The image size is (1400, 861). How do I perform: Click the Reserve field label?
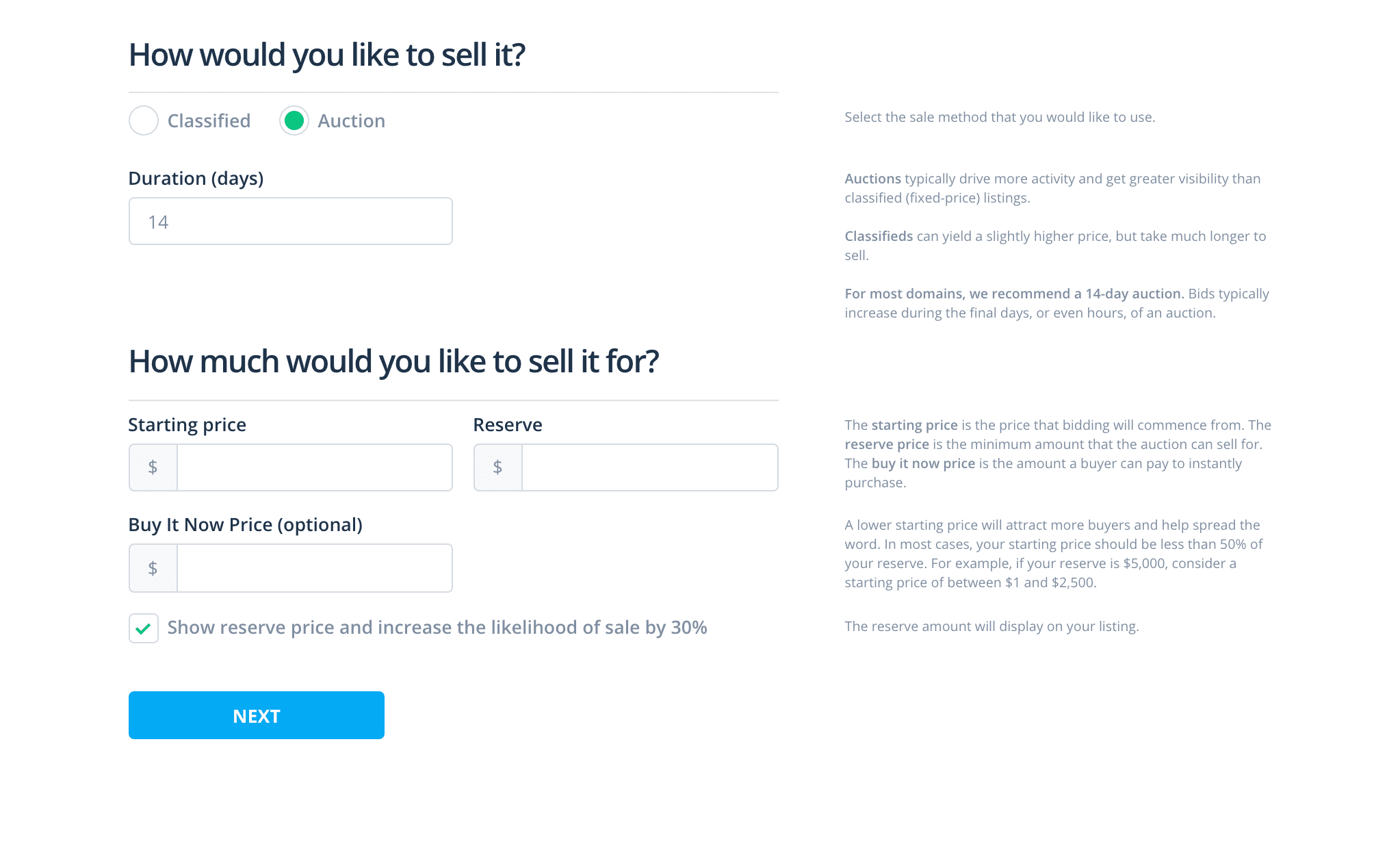click(507, 424)
